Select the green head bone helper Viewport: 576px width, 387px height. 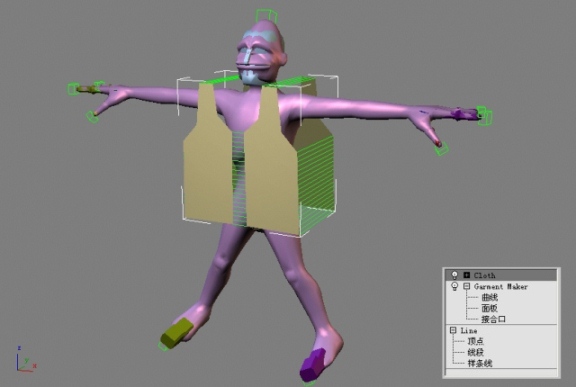coord(267,15)
